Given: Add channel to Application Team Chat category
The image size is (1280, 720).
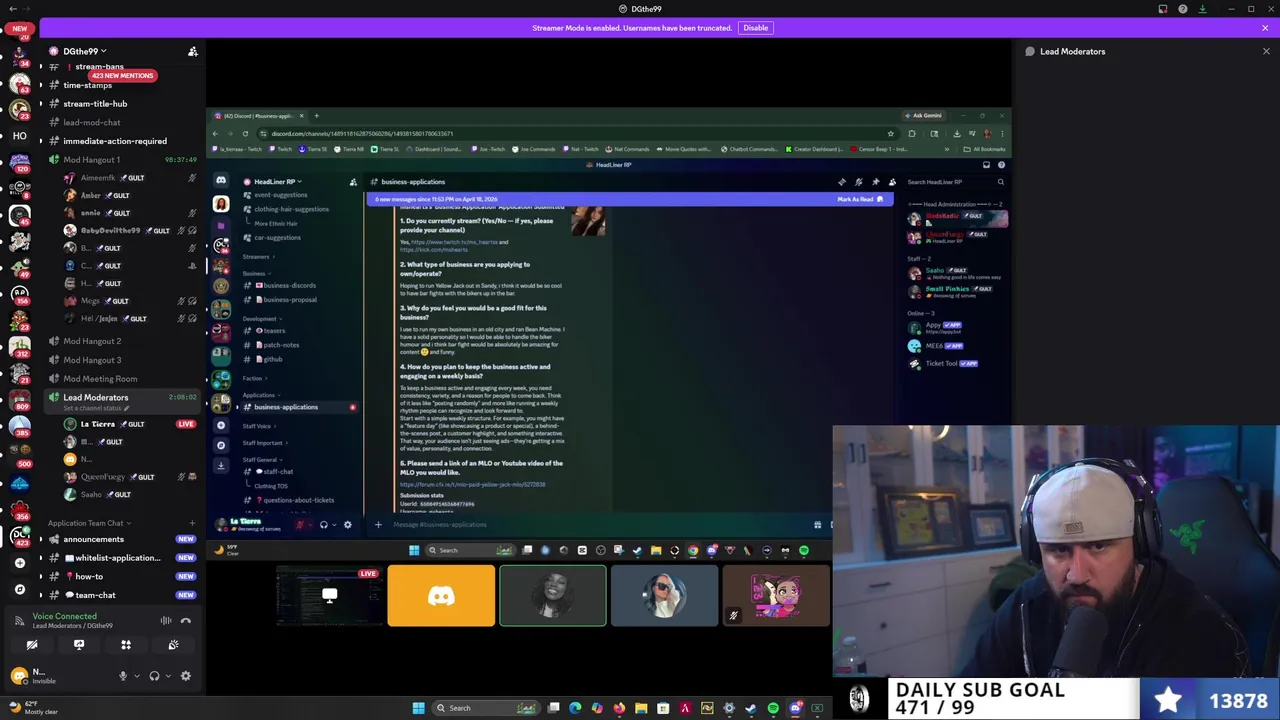Looking at the screenshot, I should (x=192, y=523).
